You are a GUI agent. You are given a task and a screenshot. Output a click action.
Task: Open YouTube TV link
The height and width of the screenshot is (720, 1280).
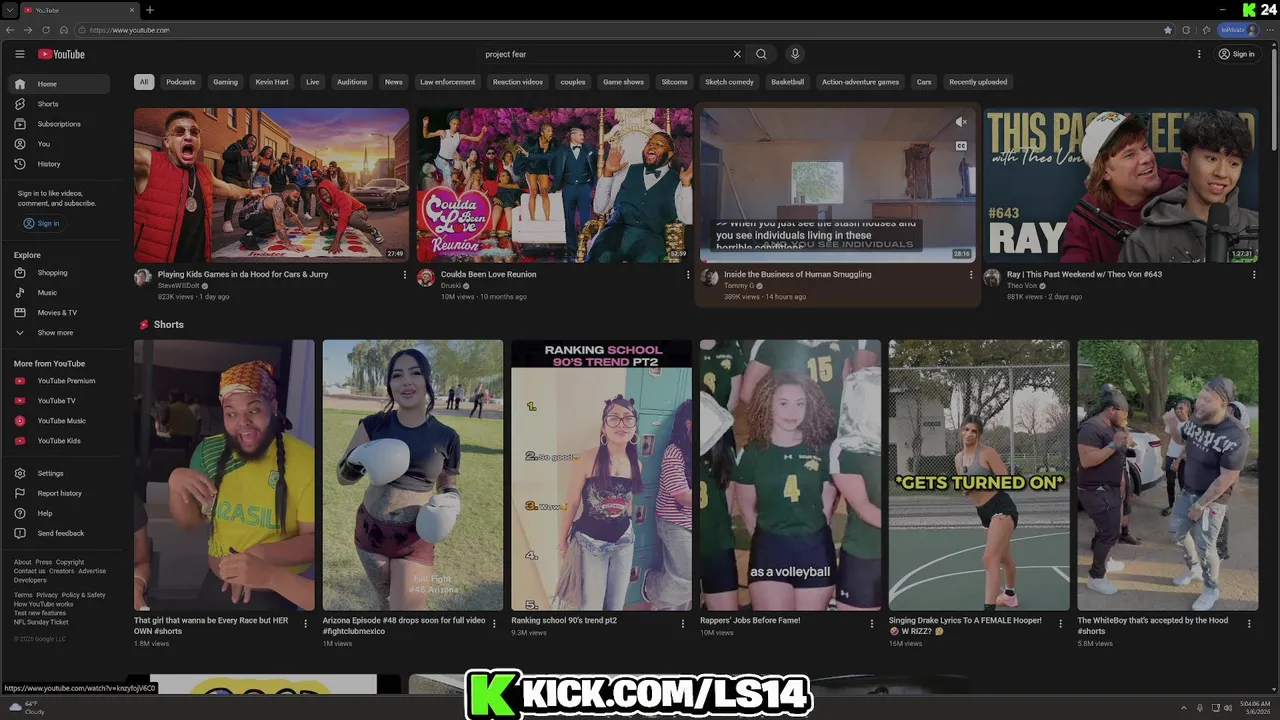point(60,401)
